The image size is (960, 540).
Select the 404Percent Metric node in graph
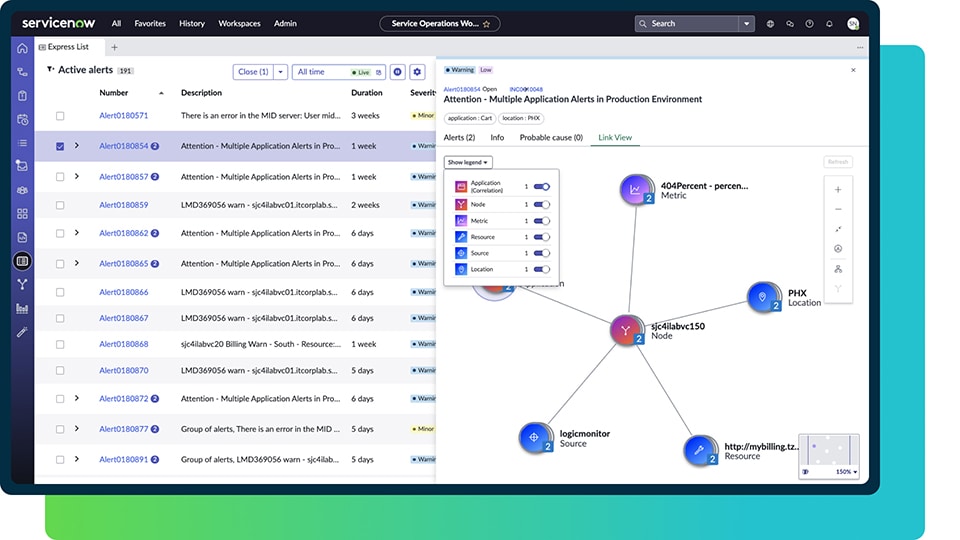(x=636, y=190)
